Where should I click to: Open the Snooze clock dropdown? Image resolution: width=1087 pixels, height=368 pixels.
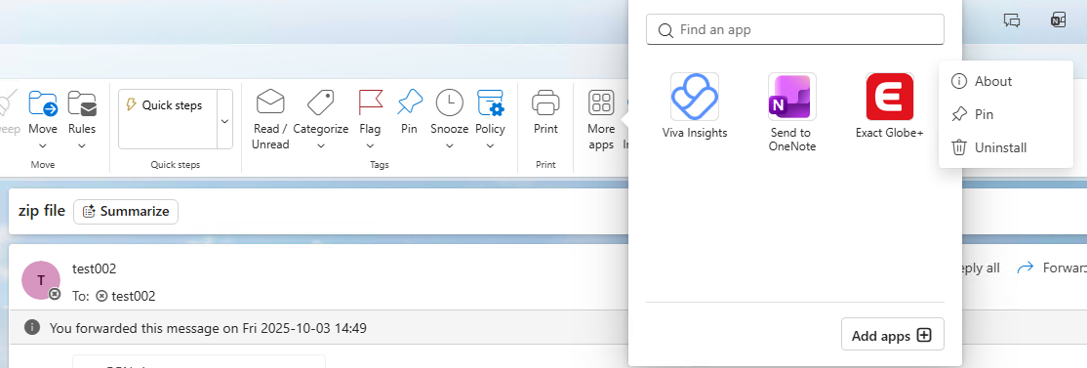pos(449,146)
